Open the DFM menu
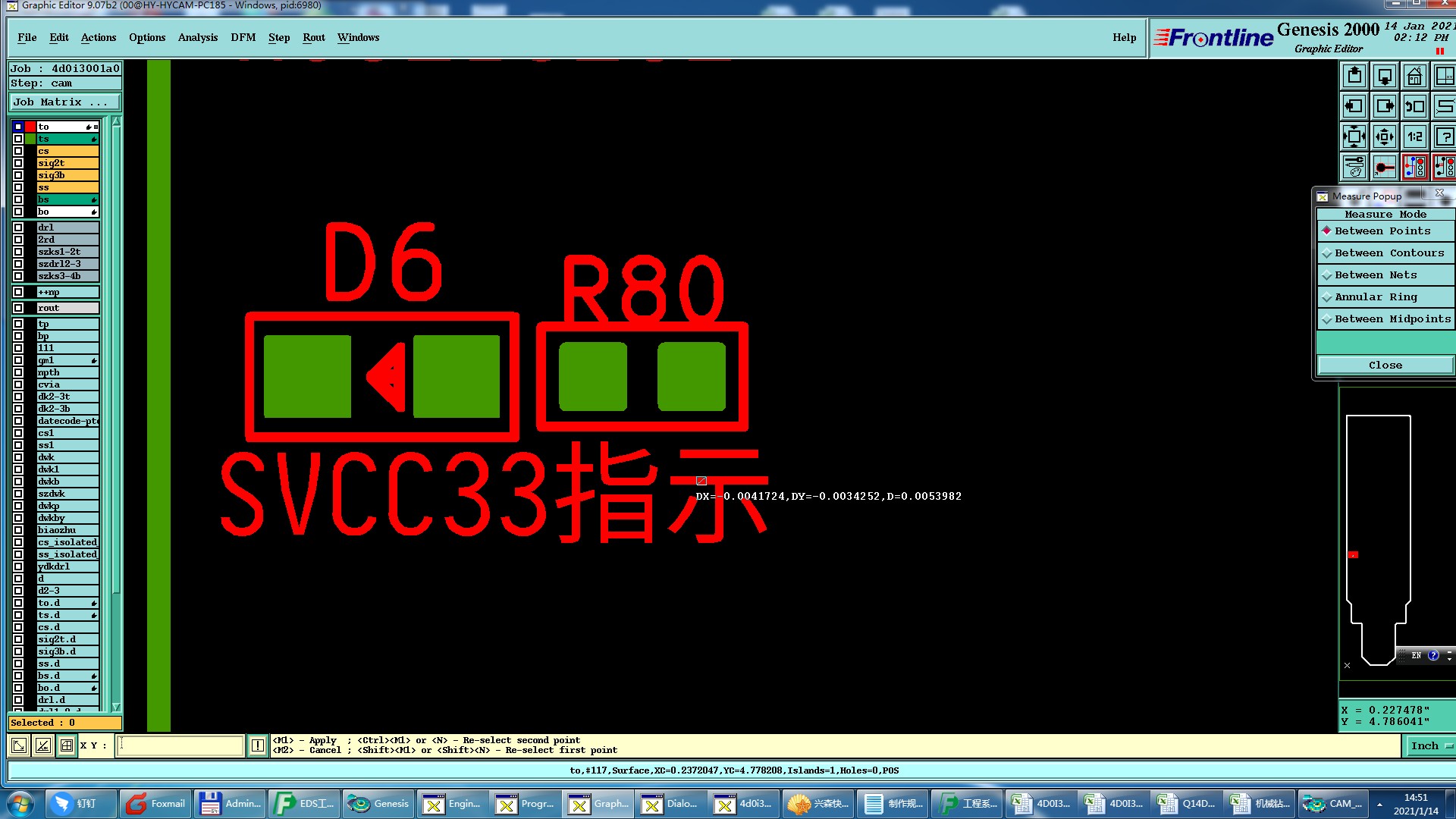 click(x=243, y=38)
